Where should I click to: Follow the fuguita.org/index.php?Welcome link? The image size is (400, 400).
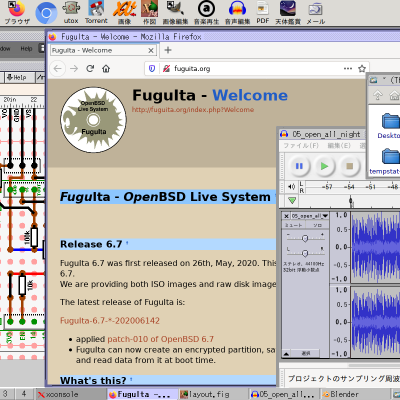coord(193,110)
